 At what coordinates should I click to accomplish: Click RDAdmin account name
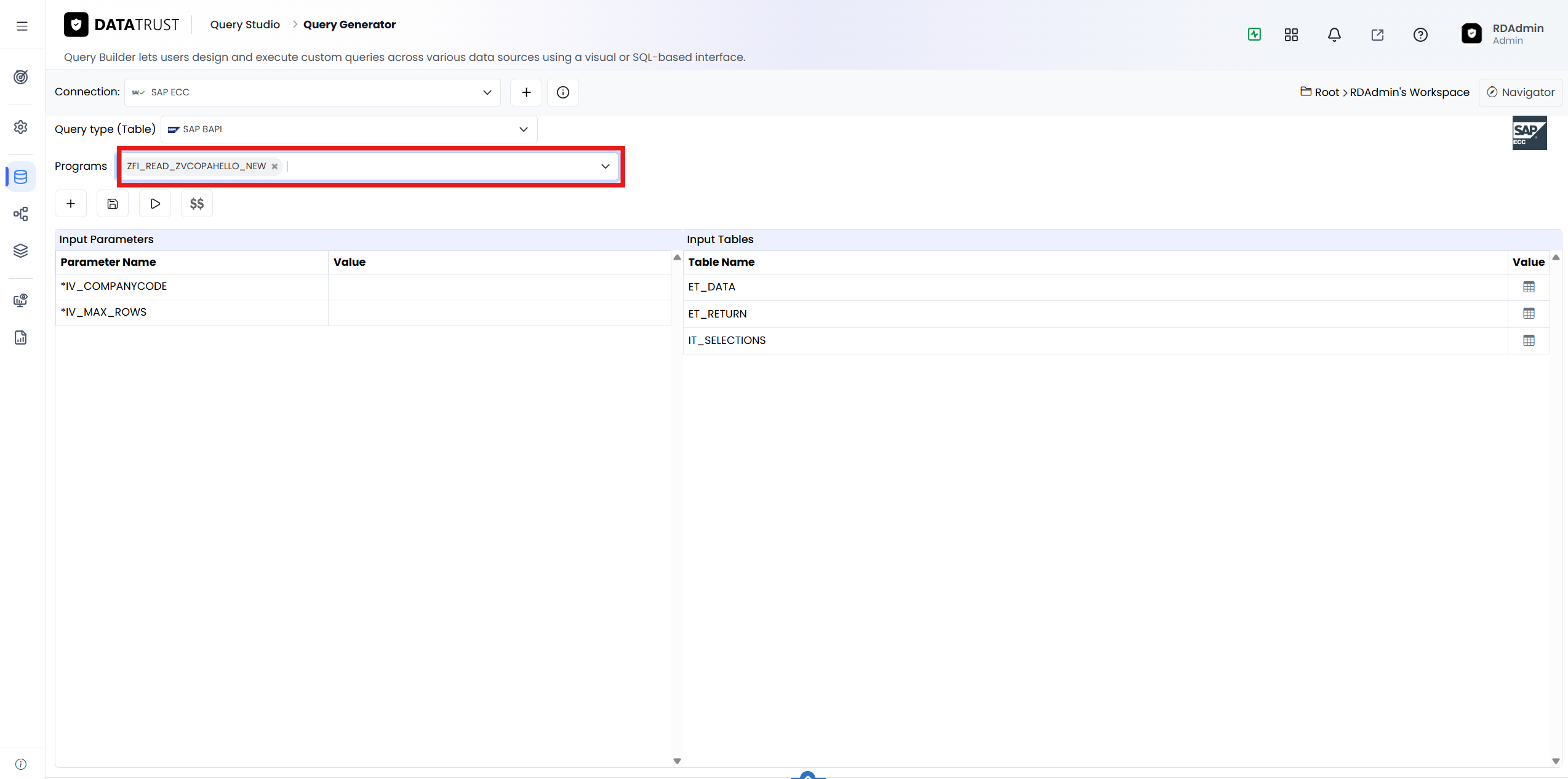pos(1518,28)
